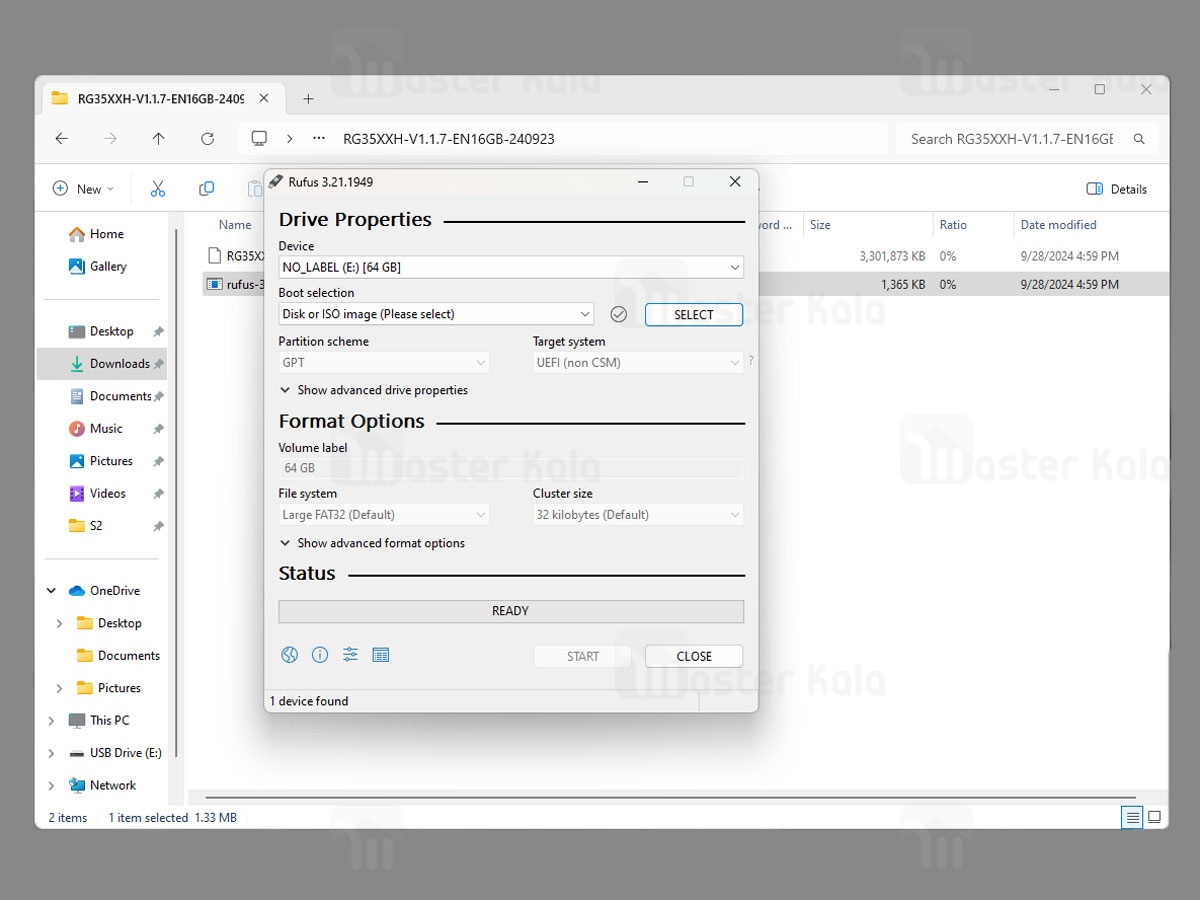Switch Explorer to large thumbnails view icon
1200x900 pixels.
1154,817
